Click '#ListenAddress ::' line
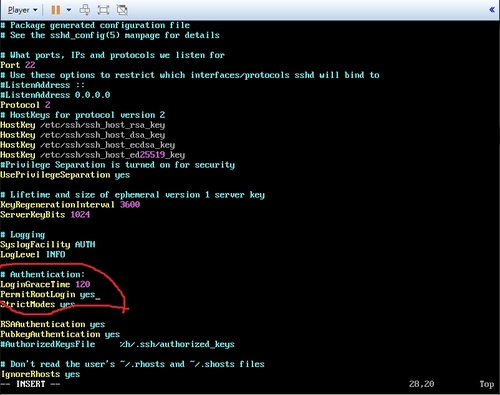 42,85
